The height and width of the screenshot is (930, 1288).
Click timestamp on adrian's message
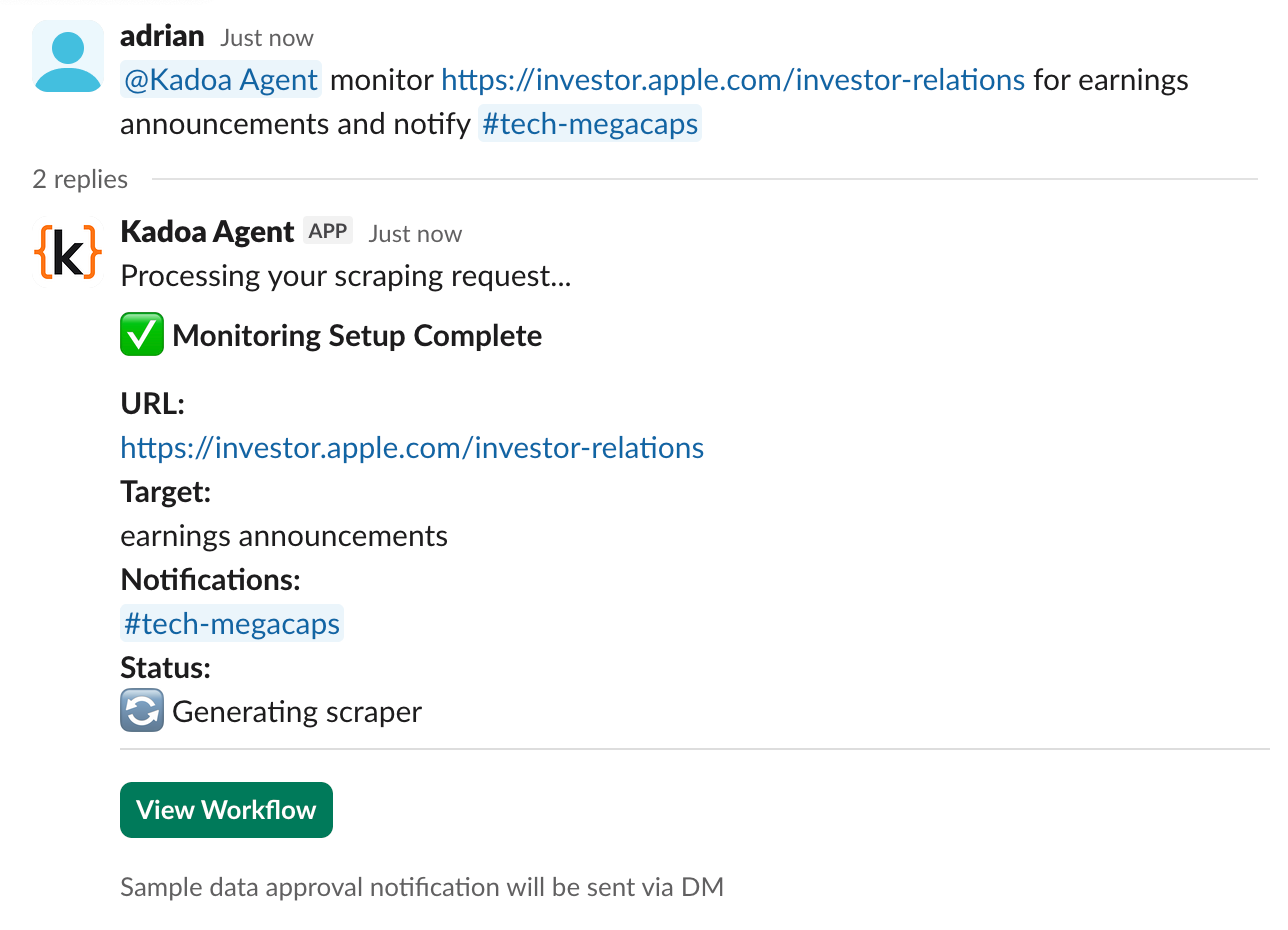(x=267, y=38)
